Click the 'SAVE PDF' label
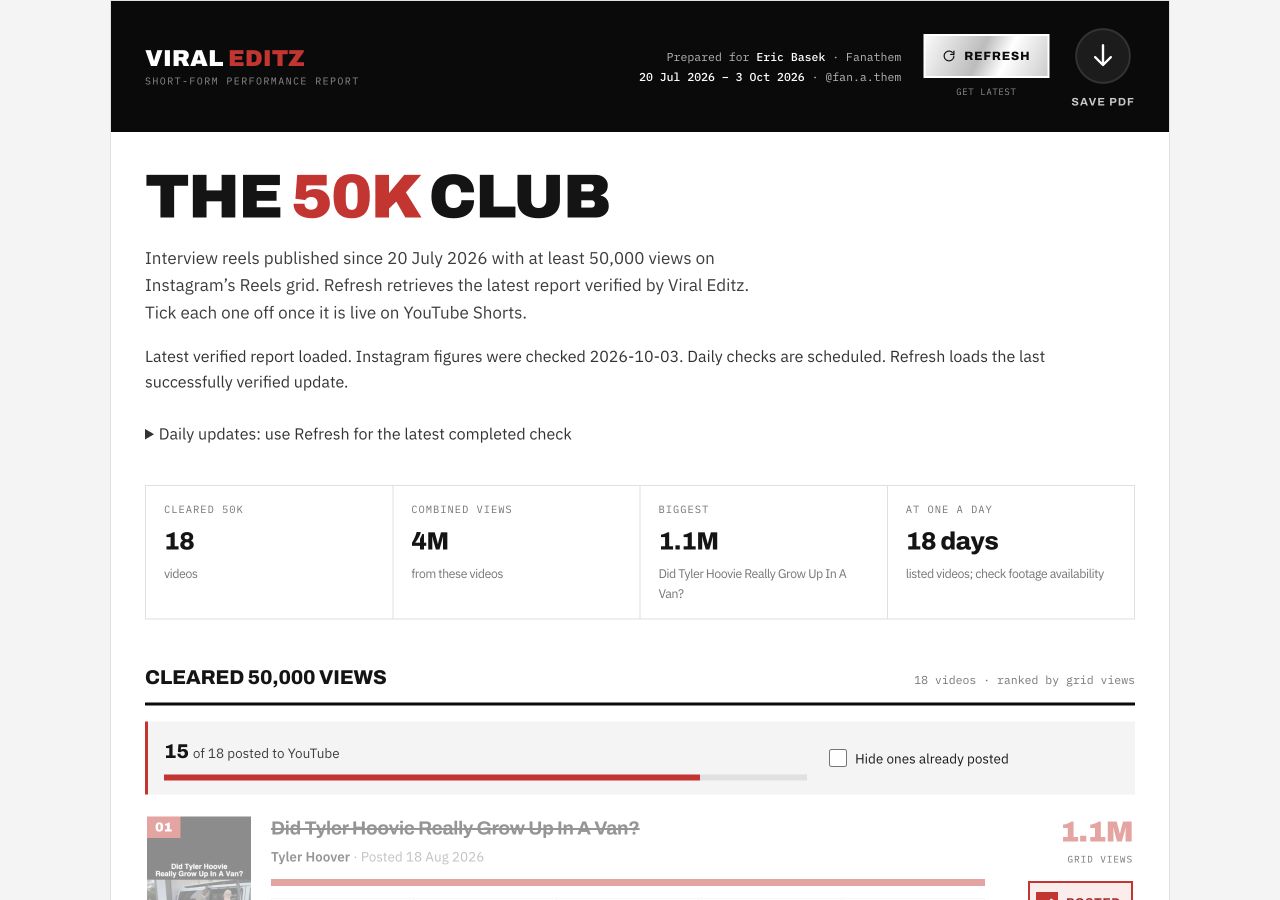This screenshot has height=900, width=1280. point(1103,102)
